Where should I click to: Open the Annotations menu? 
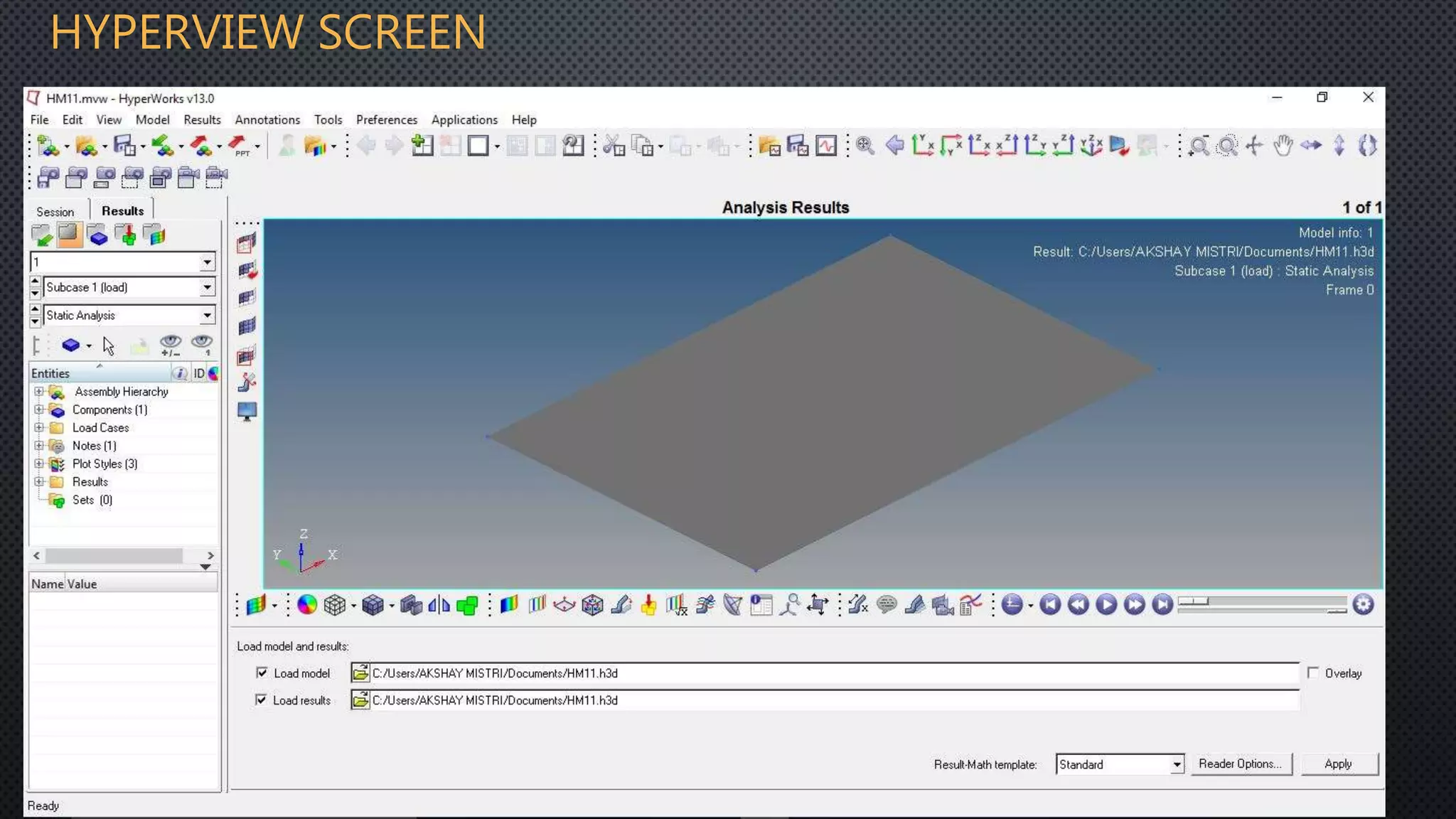click(x=267, y=119)
